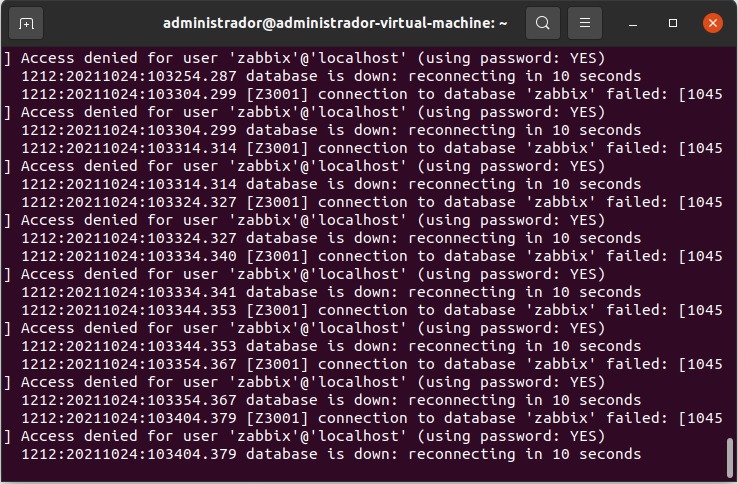This screenshot has height=484, width=738.
Task: Maximize the terminal window
Action: [673, 23]
